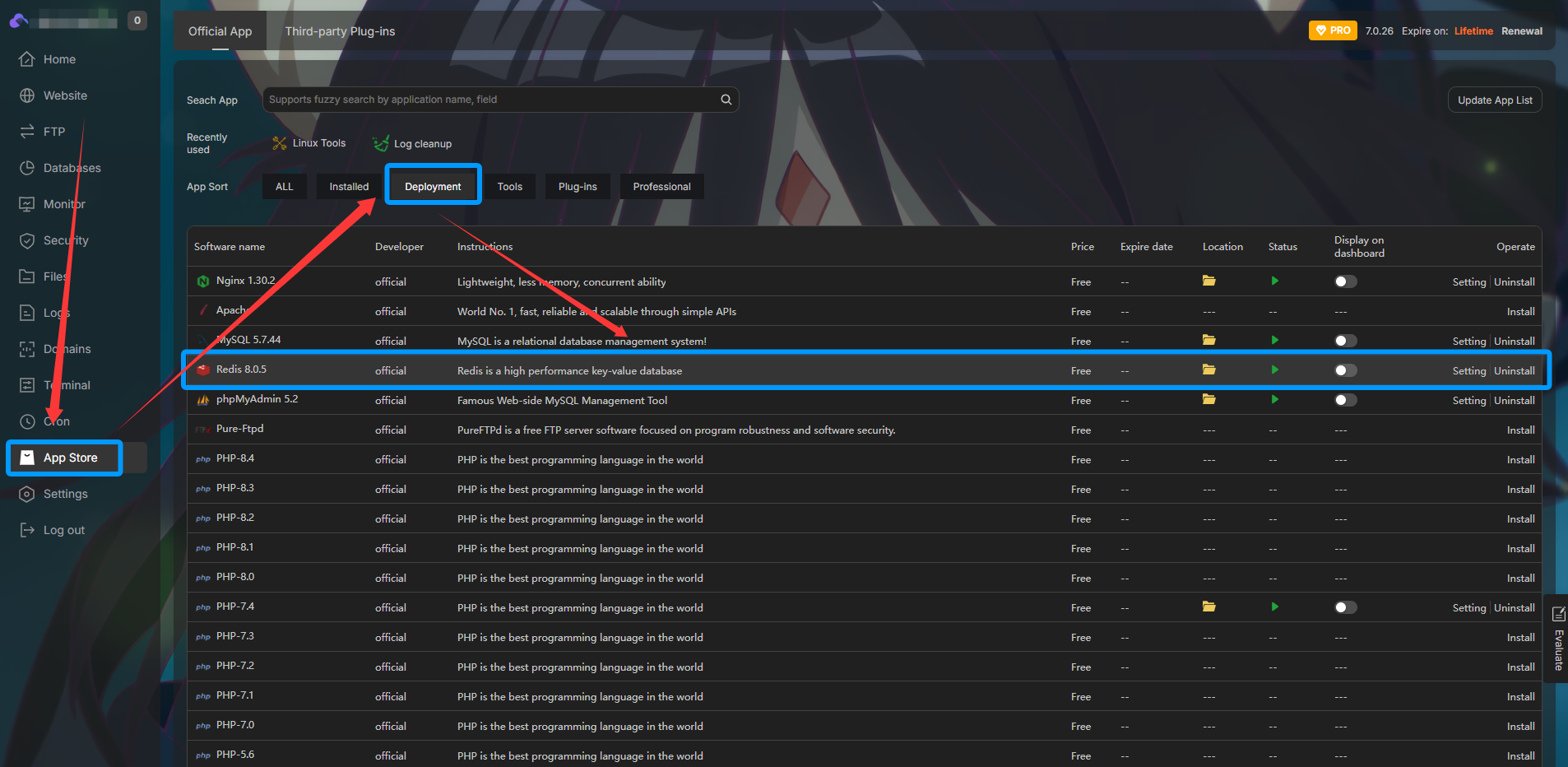Open the Home sidebar icon
This screenshot has width=1568, height=767.
pos(27,59)
